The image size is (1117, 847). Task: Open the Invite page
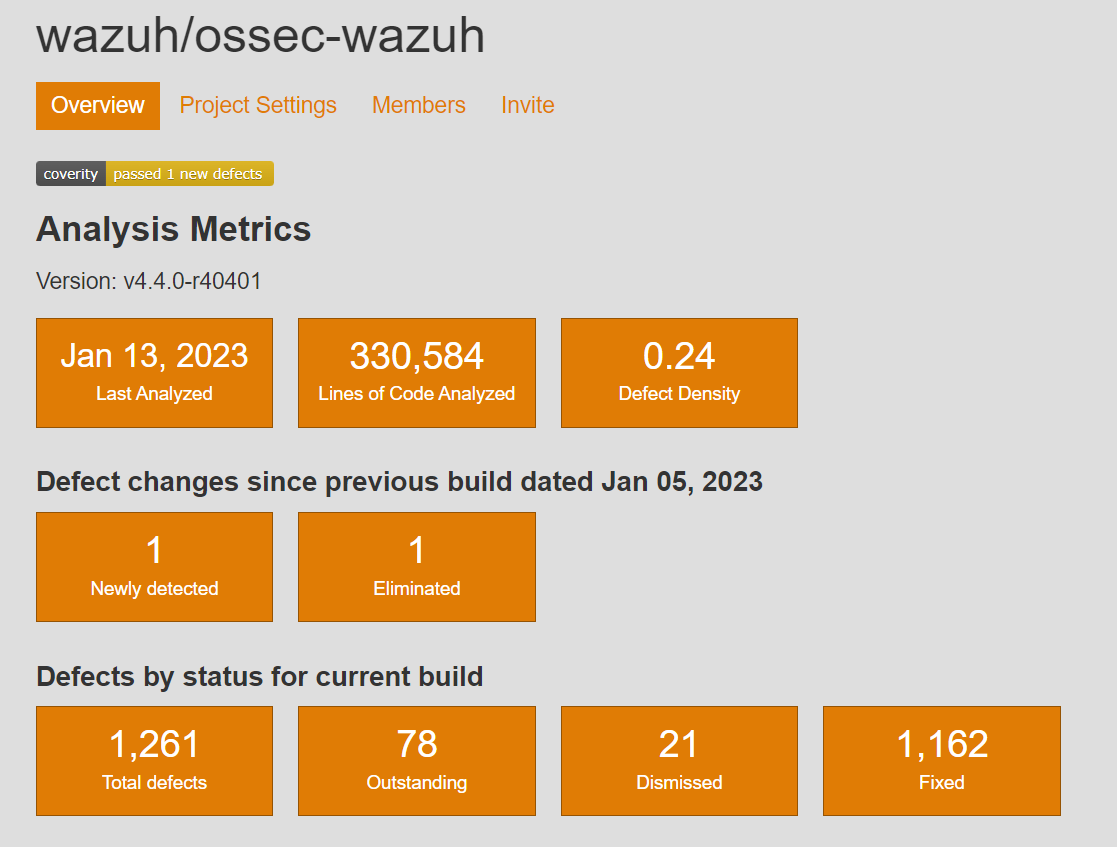(527, 105)
